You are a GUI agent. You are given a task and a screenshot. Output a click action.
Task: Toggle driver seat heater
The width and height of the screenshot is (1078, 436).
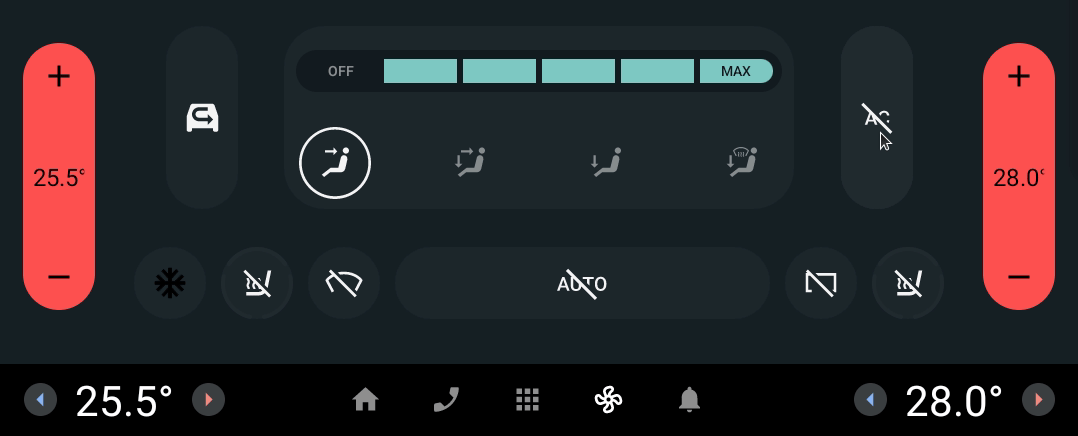click(x=257, y=283)
